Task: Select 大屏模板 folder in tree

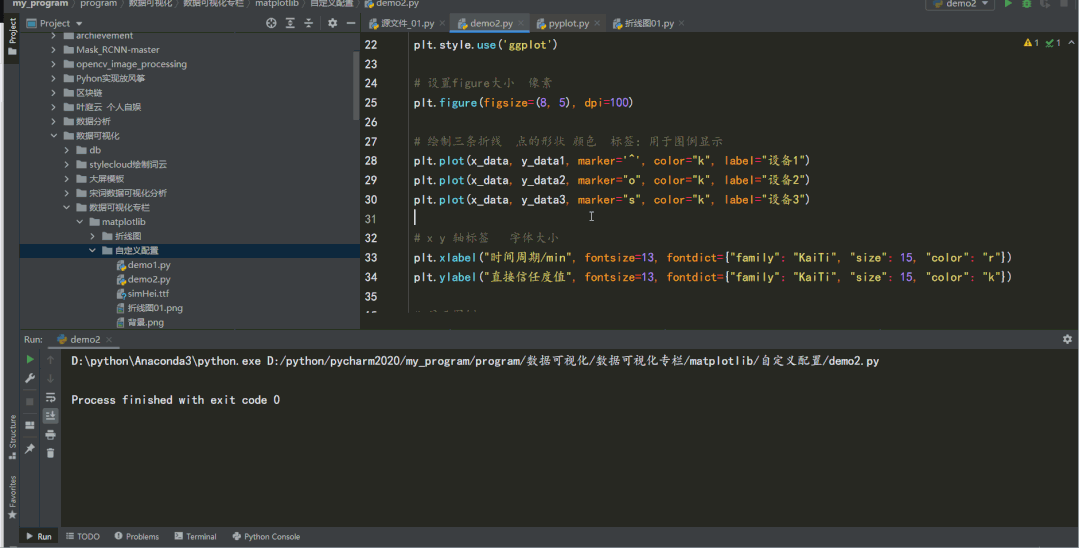Action: (107, 179)
